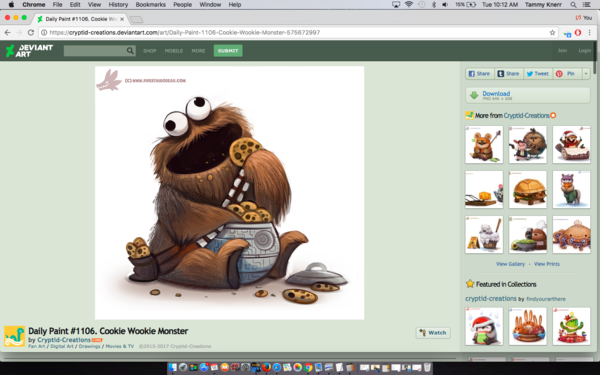
Task: Bookmark page with the star icon
Action: (x=552, y=33)
